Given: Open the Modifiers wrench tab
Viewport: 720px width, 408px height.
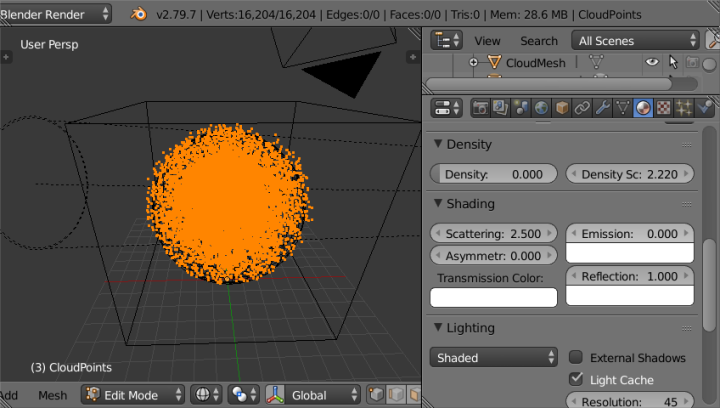Looking at the screenshot, I should pyautogui.click(x=604, y=108).
